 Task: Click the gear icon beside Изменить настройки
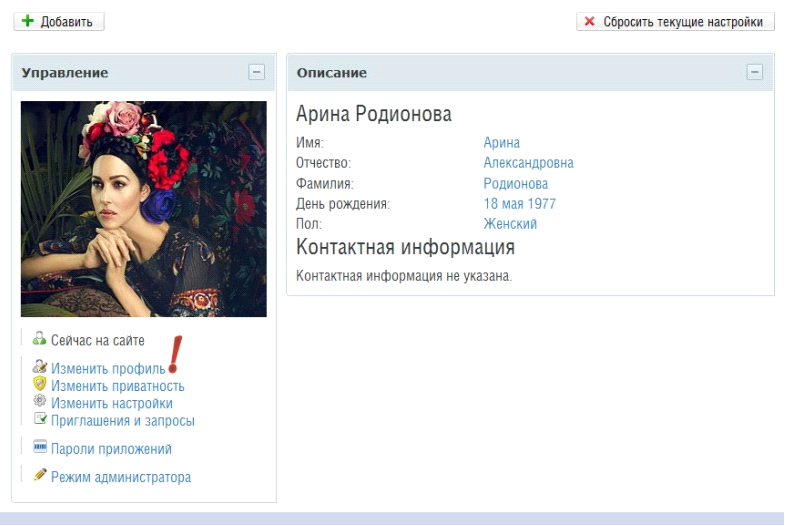[40, 402]
